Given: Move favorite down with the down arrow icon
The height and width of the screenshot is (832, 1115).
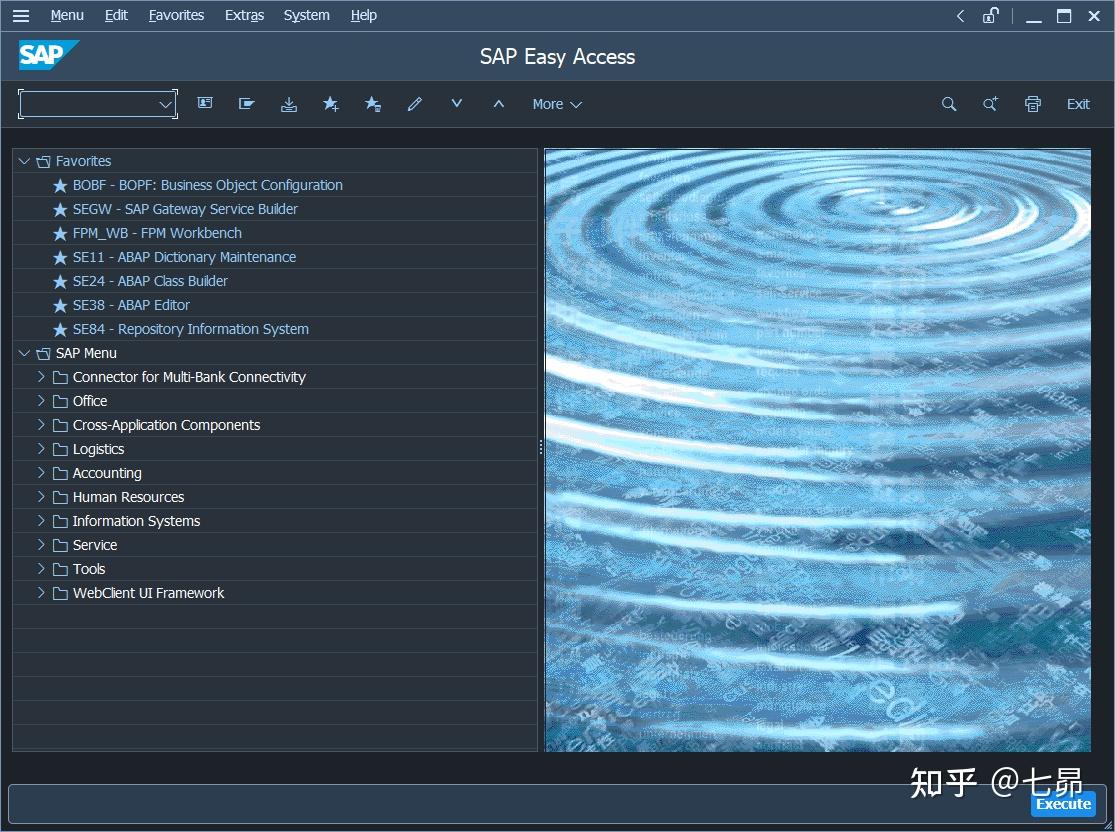Looking at the screenshot, I should [457, 104].
